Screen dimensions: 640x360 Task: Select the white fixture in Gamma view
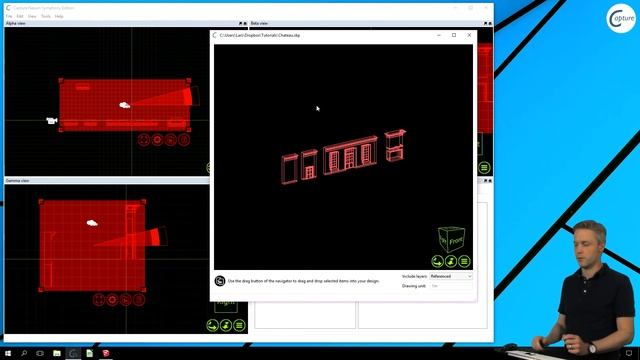tap(92, 223)
